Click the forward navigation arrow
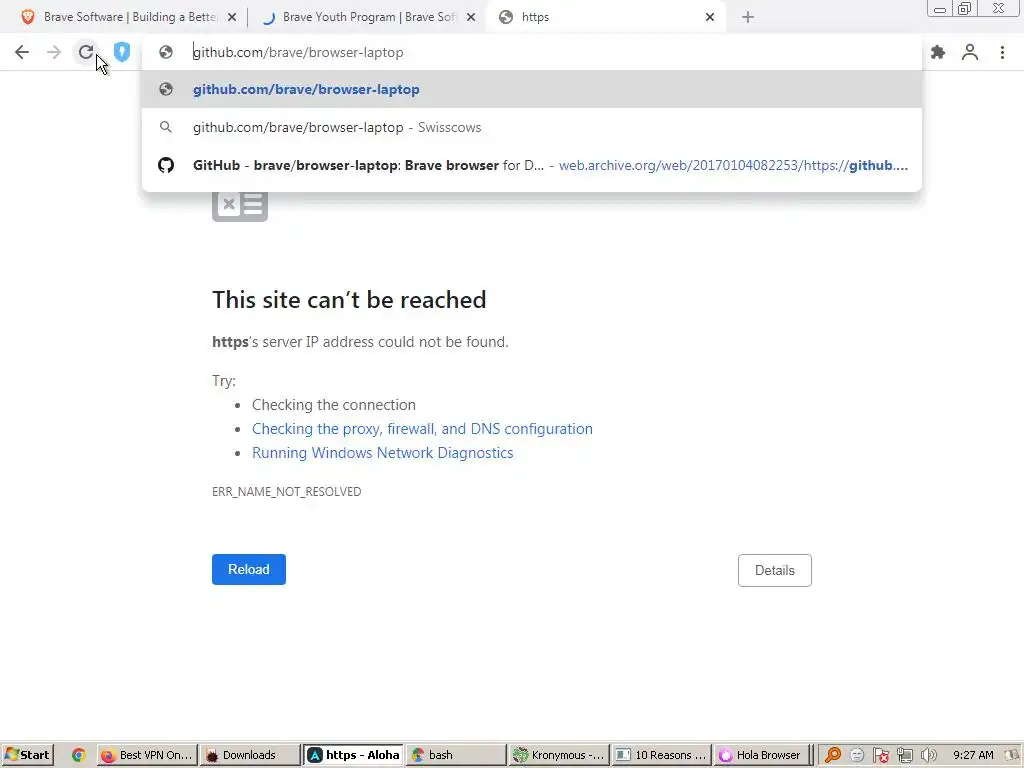Screen dimensions: 1024x768 click(x=54, y=52)
